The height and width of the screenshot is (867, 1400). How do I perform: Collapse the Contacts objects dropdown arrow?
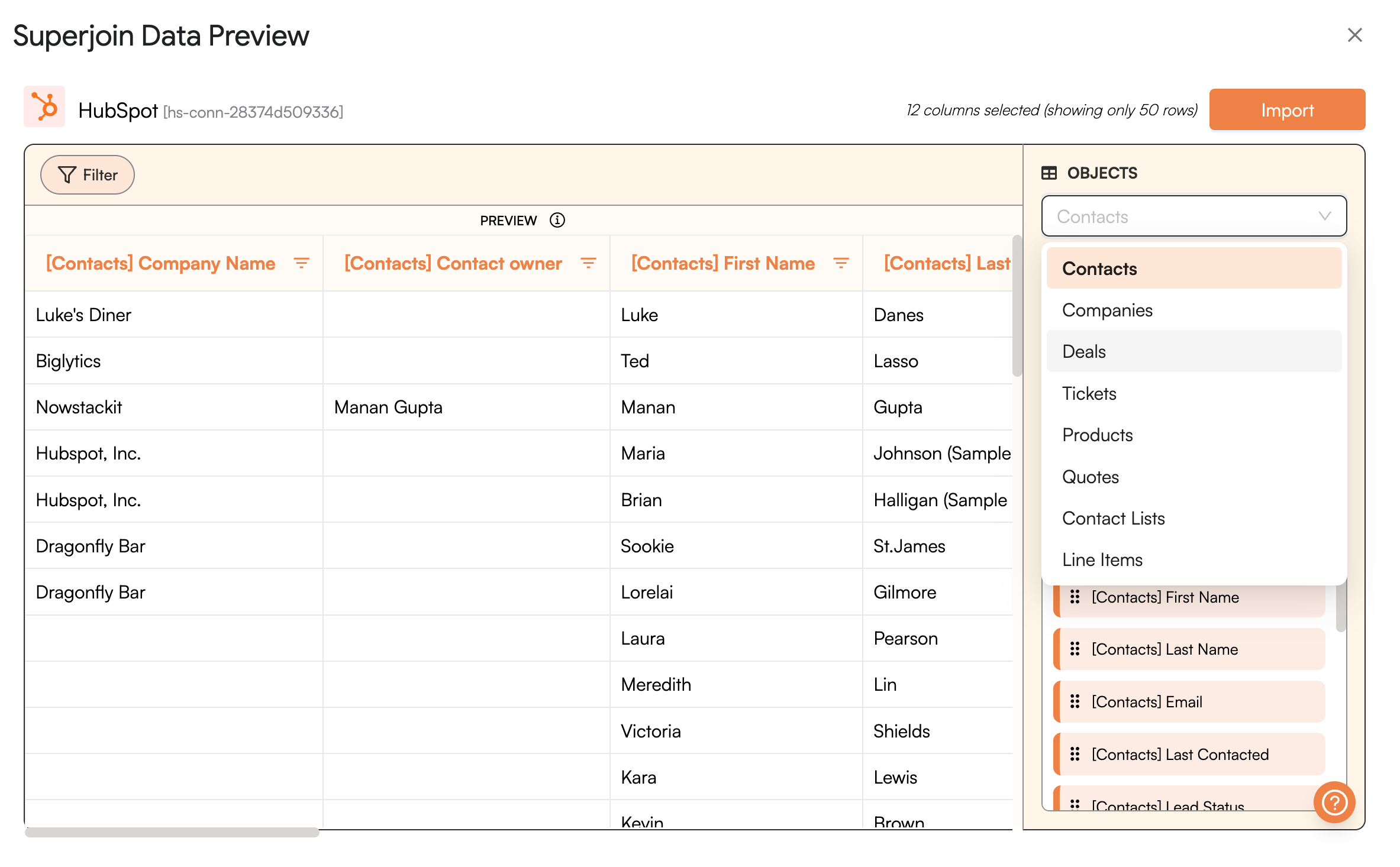tap(1324, 216)
